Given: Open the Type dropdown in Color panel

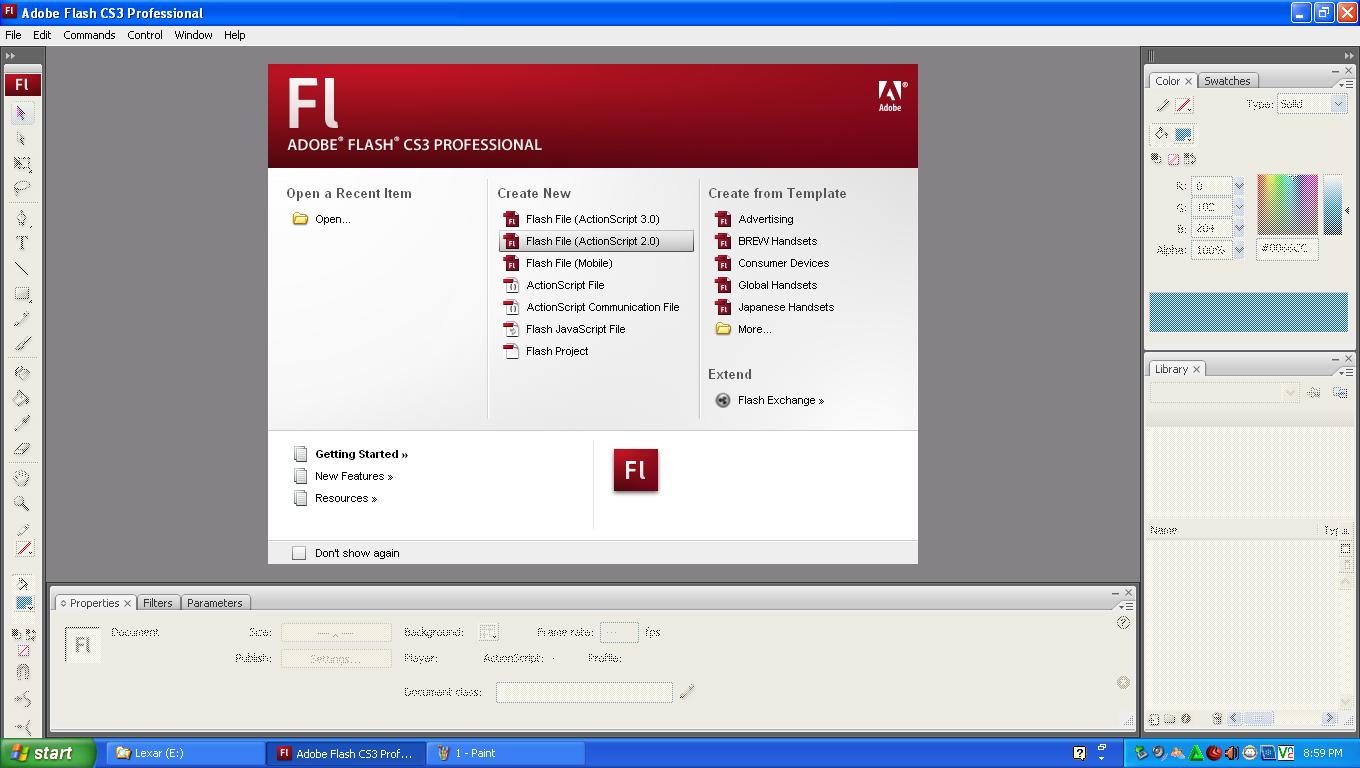Looking at the screenshot, I should [1337, 103].
